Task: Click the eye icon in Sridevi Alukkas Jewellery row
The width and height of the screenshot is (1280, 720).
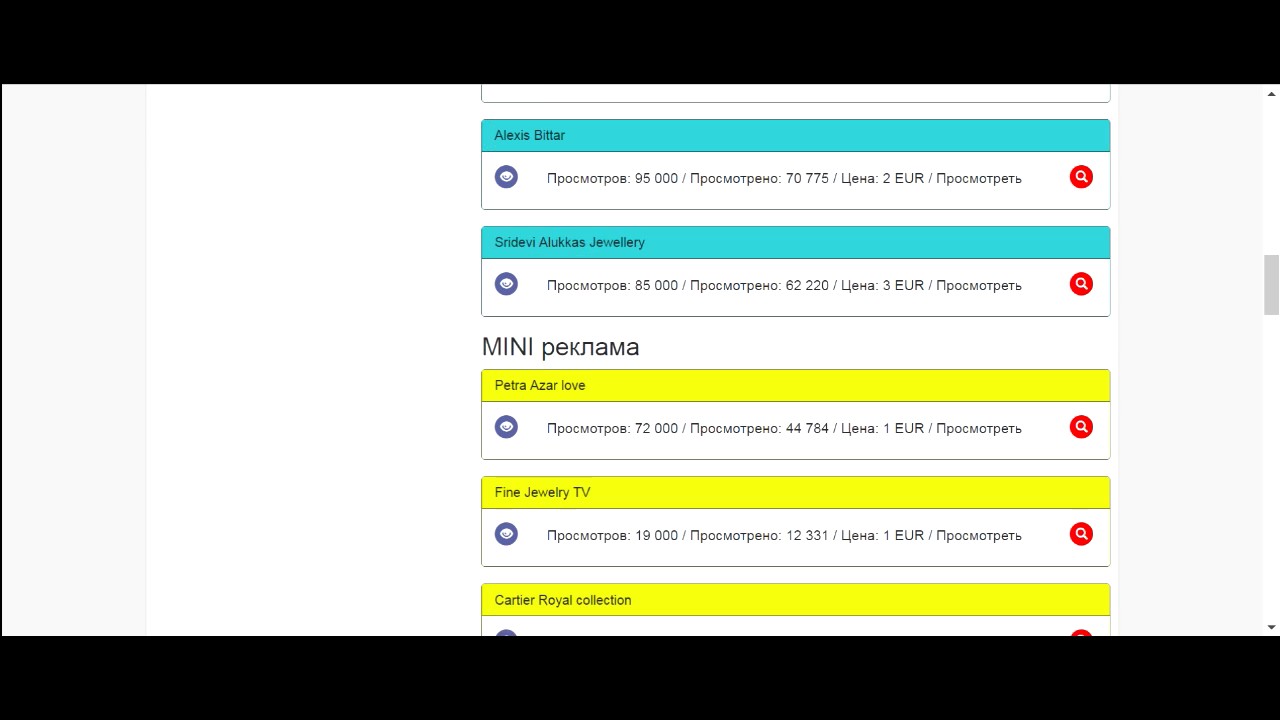Action: point(506,284)
